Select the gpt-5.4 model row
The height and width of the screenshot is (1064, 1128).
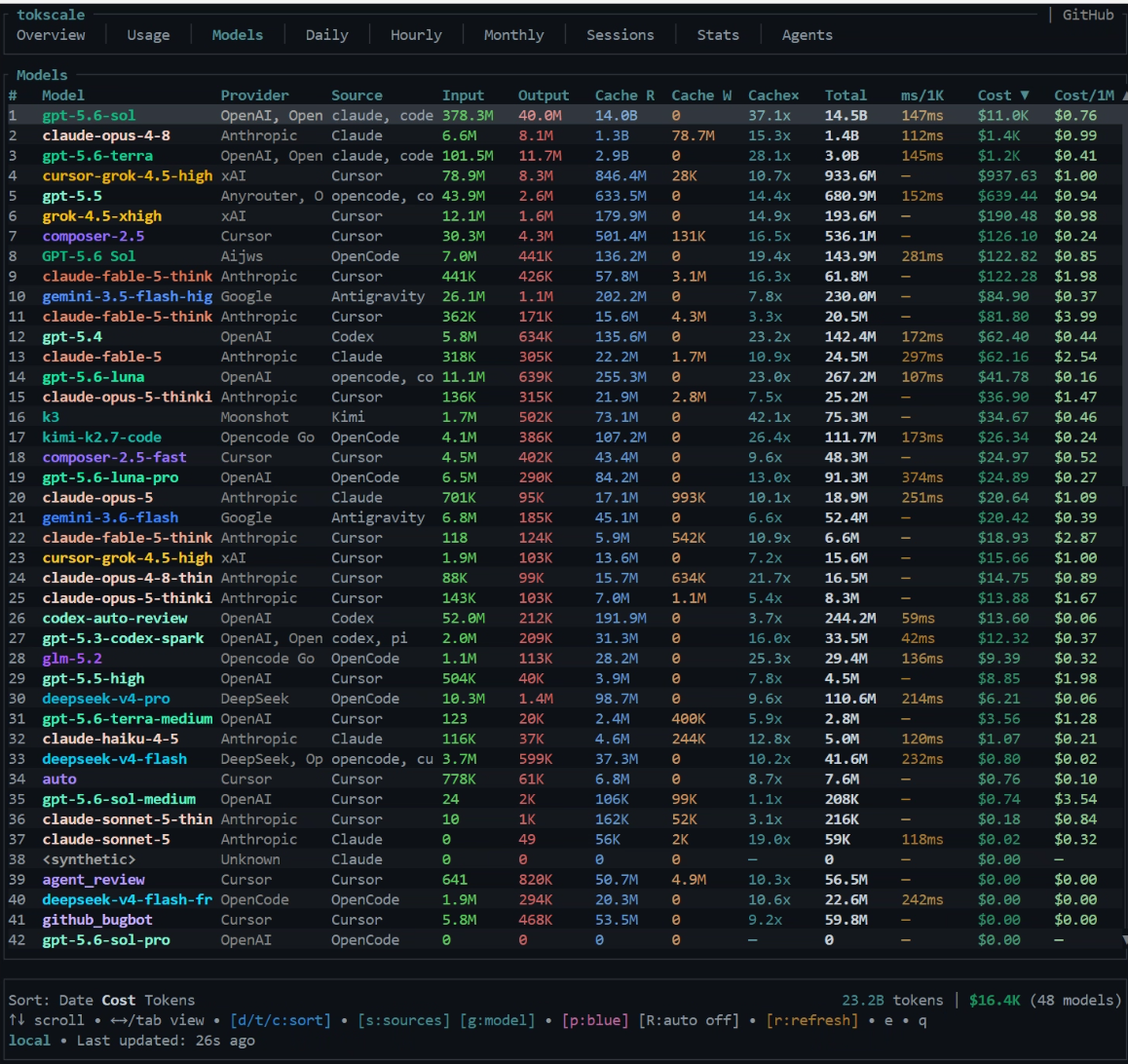tap(563, 337)
